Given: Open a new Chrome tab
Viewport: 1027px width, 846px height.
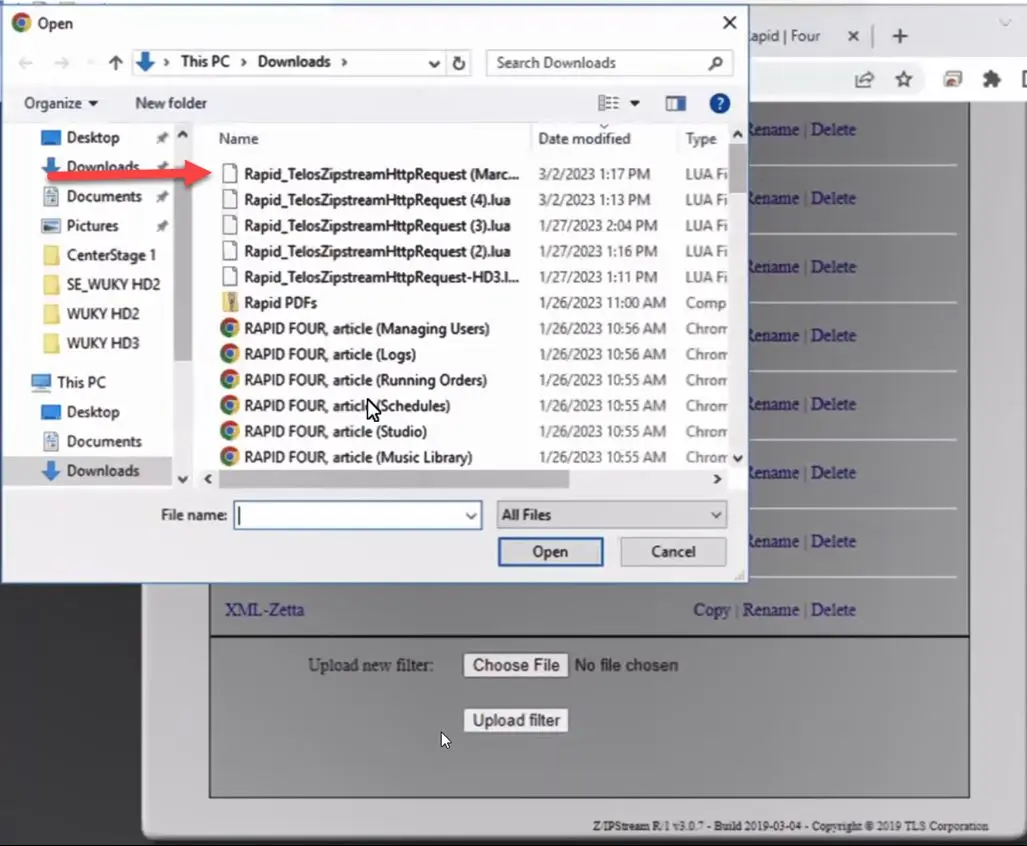Looking at the screenshot, I should [x=900, y=36].
